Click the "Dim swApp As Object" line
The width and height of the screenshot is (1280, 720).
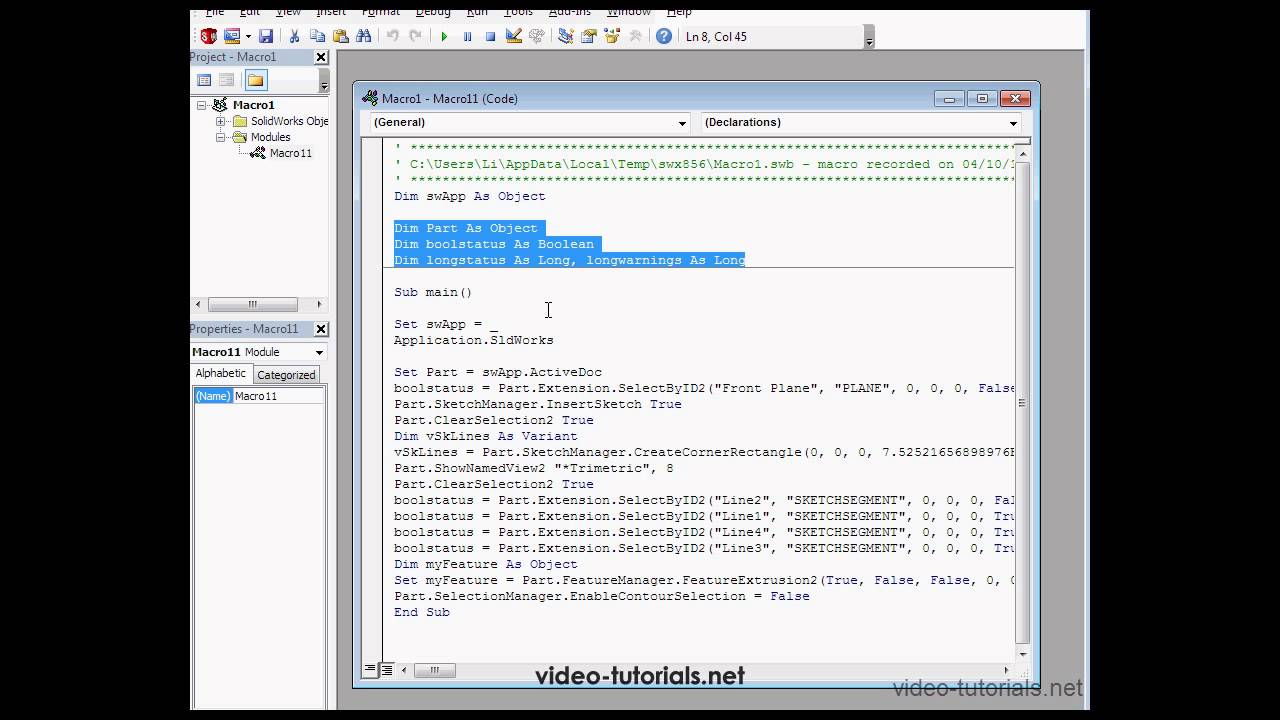click(470, 196)
